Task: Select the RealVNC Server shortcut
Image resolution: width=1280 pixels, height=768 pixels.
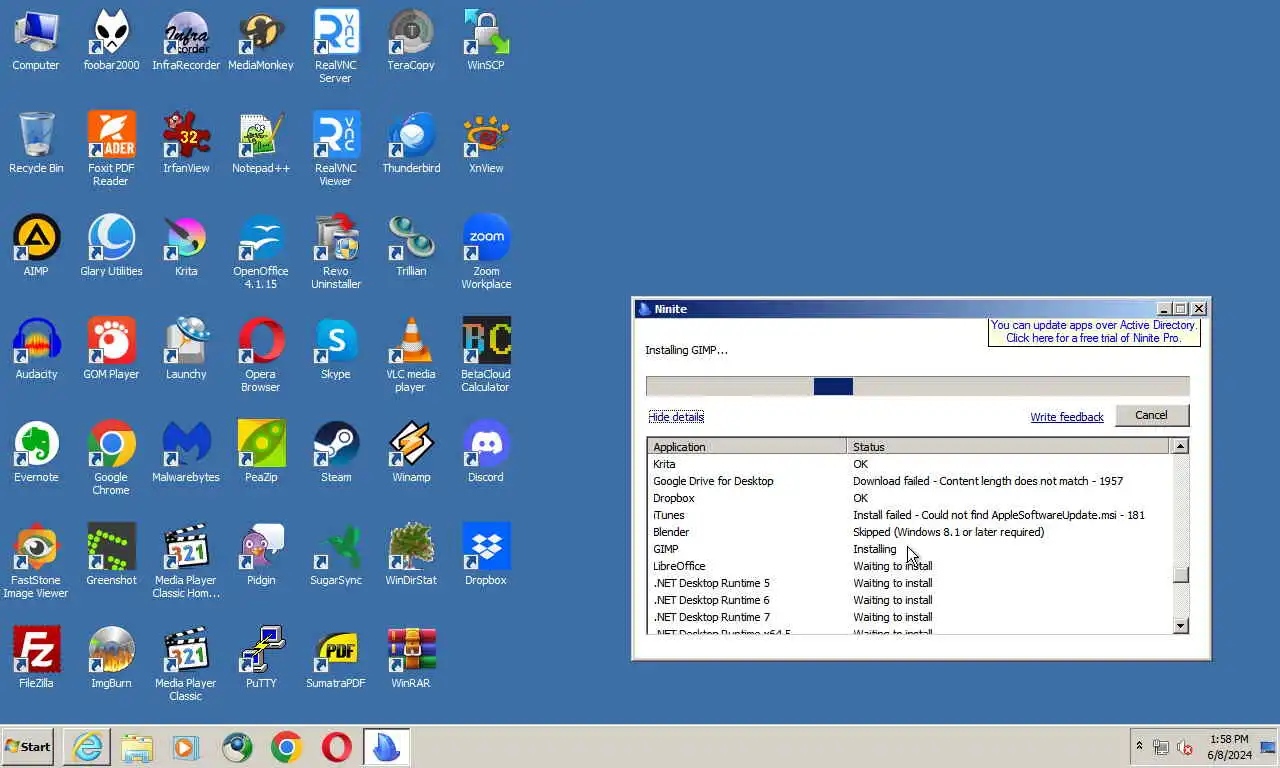Action: click(336, 46)
